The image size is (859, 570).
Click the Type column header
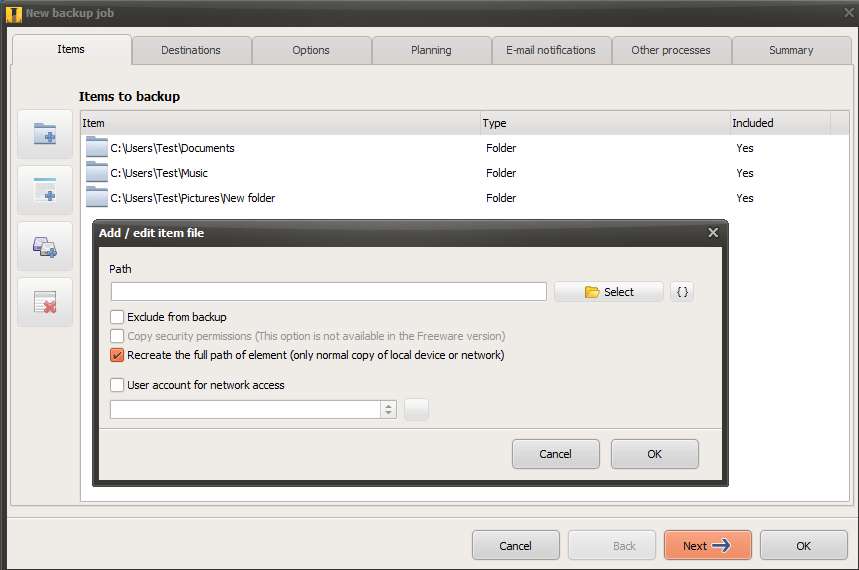(605, 123)
